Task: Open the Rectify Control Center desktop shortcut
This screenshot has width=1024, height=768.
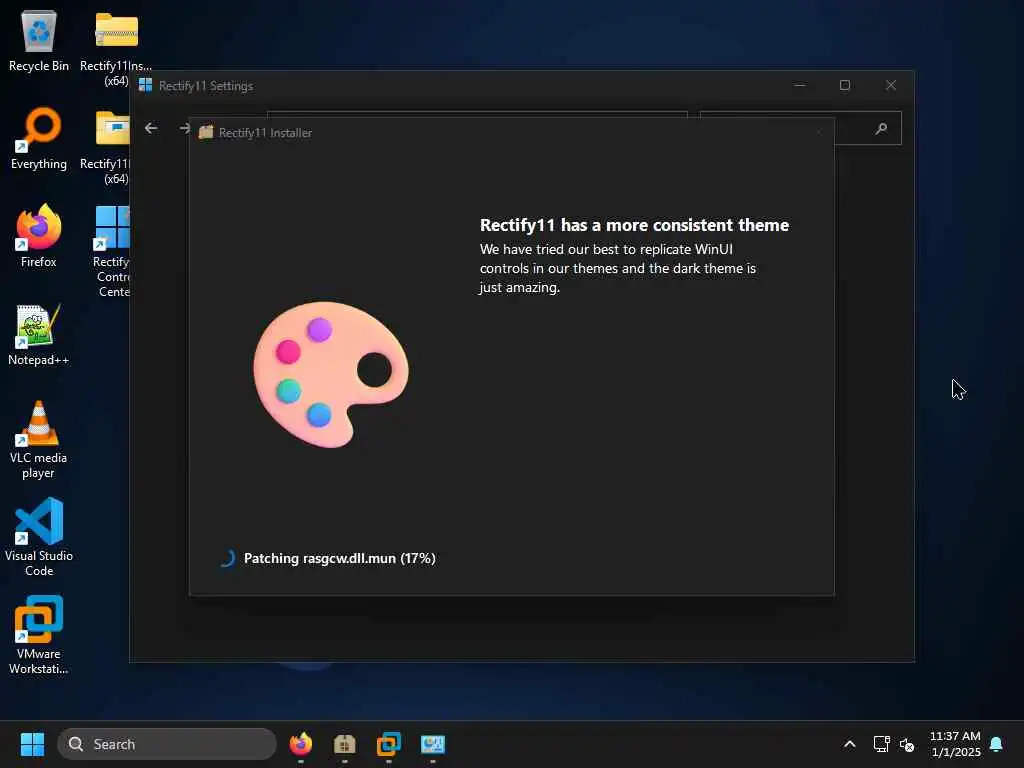Action: click(112, 250)
